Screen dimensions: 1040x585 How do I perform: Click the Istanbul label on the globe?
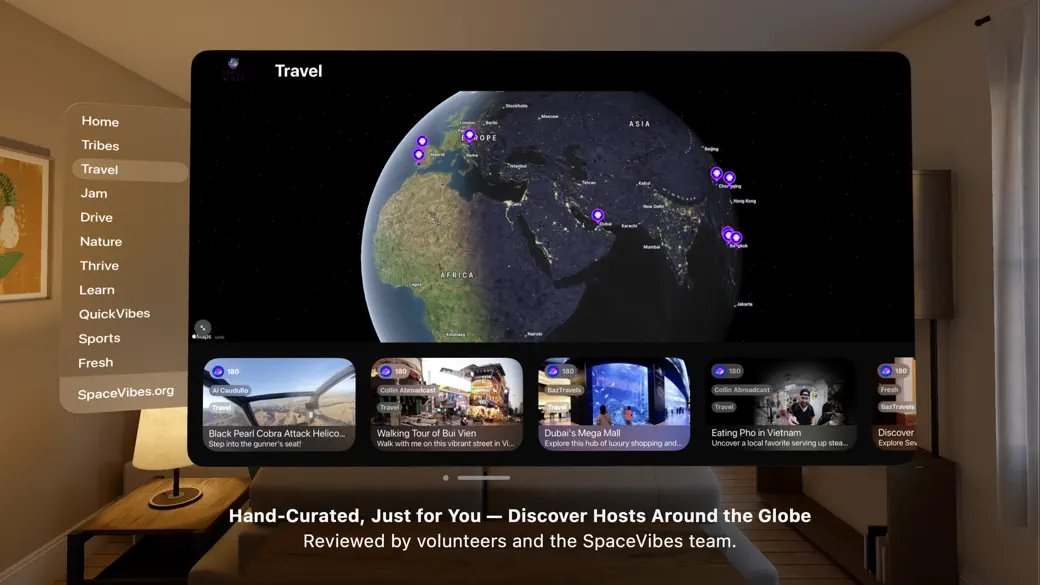tap(517, 166)
